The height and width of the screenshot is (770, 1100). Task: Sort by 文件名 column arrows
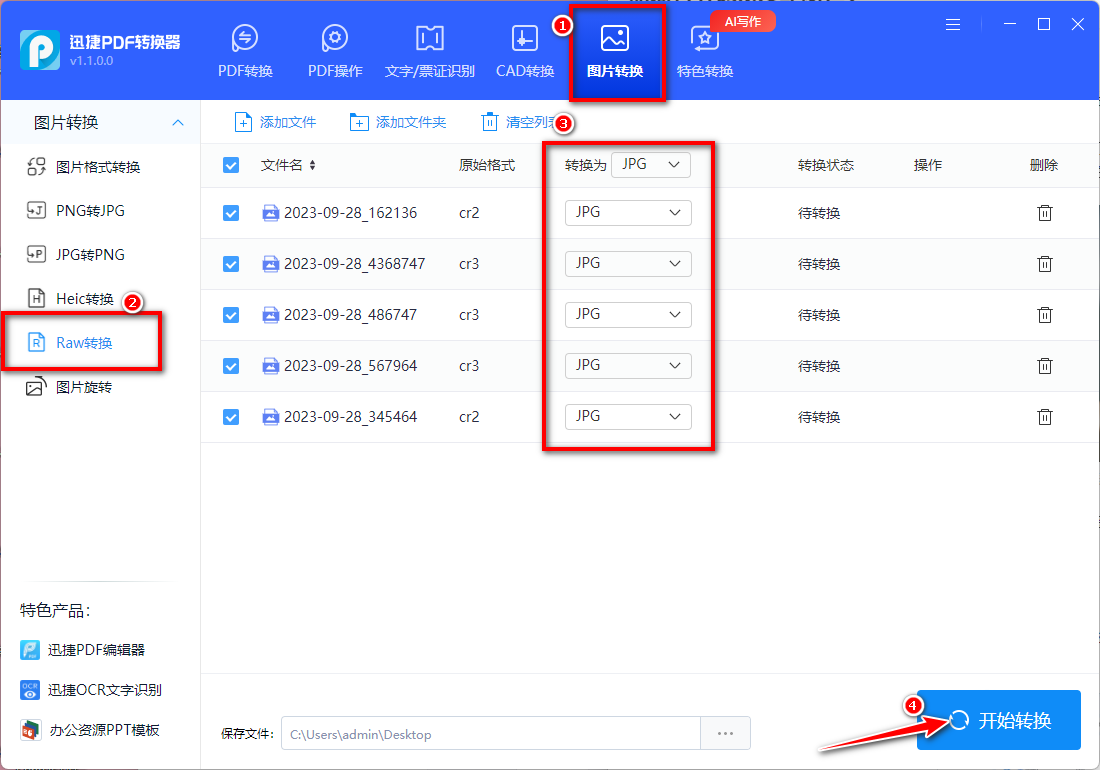tap(312, 165)
